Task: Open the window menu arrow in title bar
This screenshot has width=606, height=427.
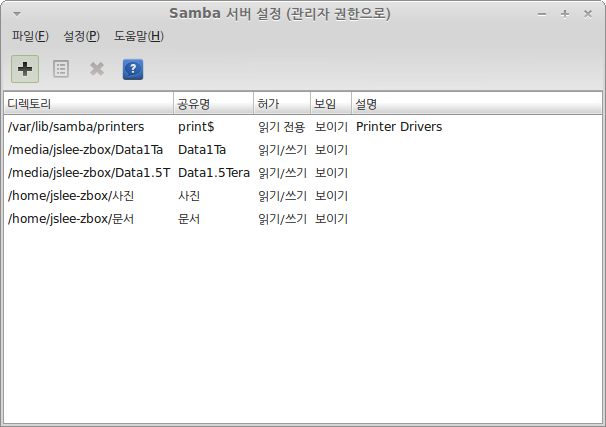Action: coord(17,14)
